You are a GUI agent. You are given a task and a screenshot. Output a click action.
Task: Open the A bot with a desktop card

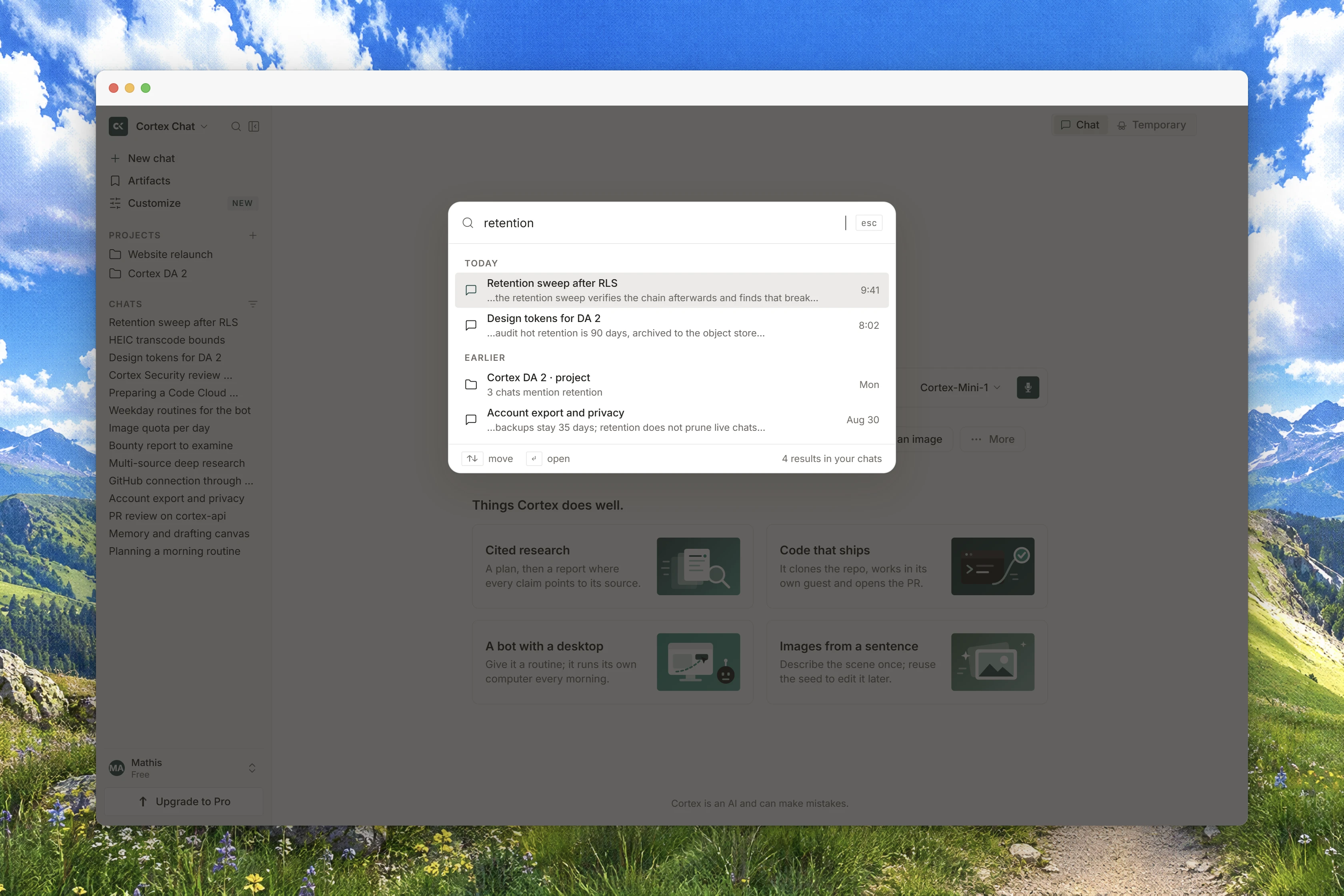pos(612,662)
